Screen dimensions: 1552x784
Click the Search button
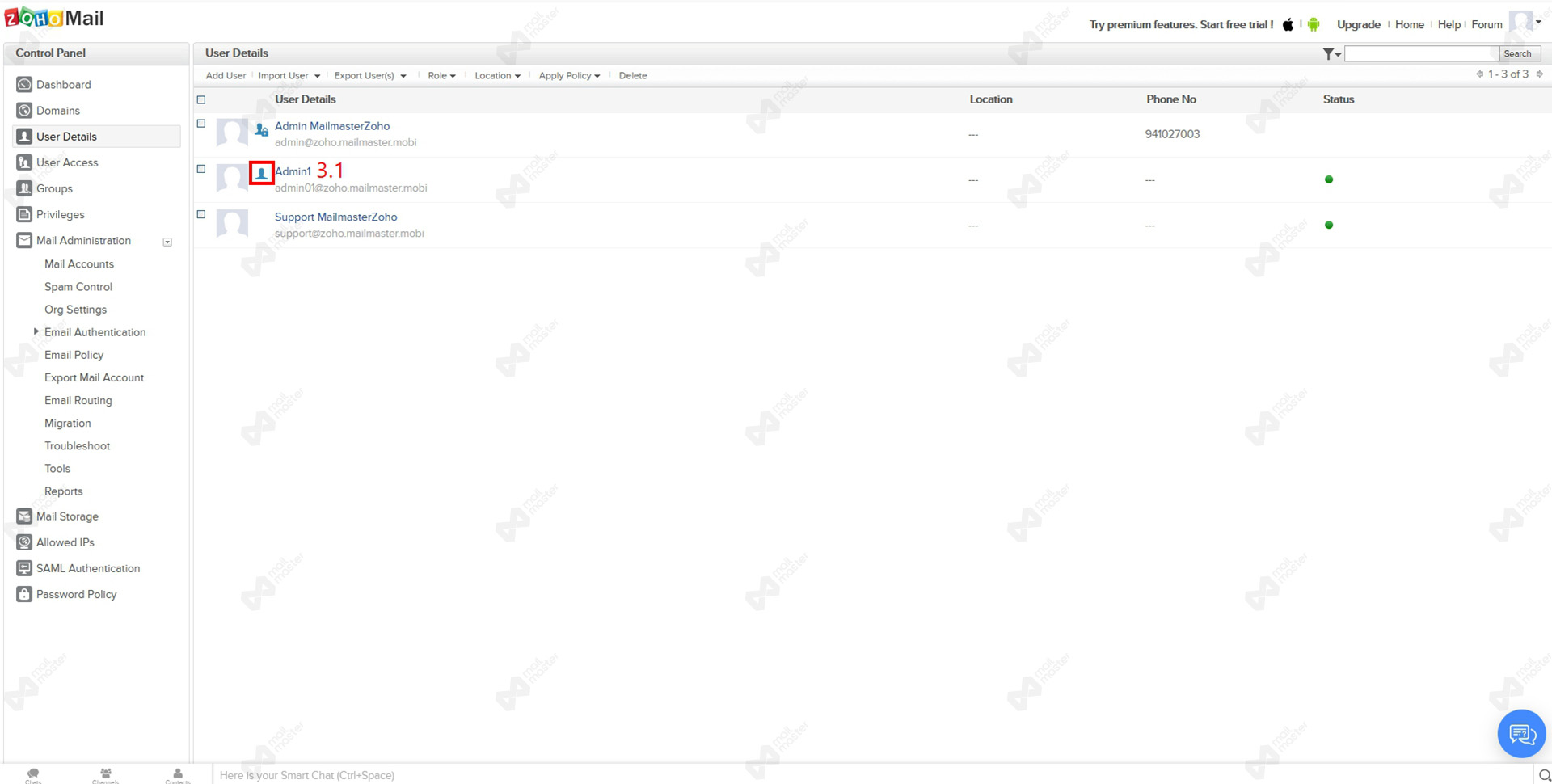pos(1518,53)
